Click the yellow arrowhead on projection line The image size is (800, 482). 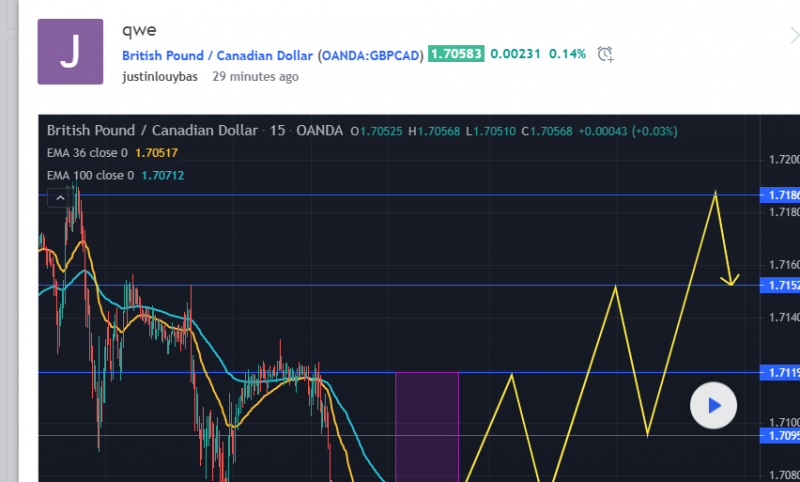tap(733, 278)
